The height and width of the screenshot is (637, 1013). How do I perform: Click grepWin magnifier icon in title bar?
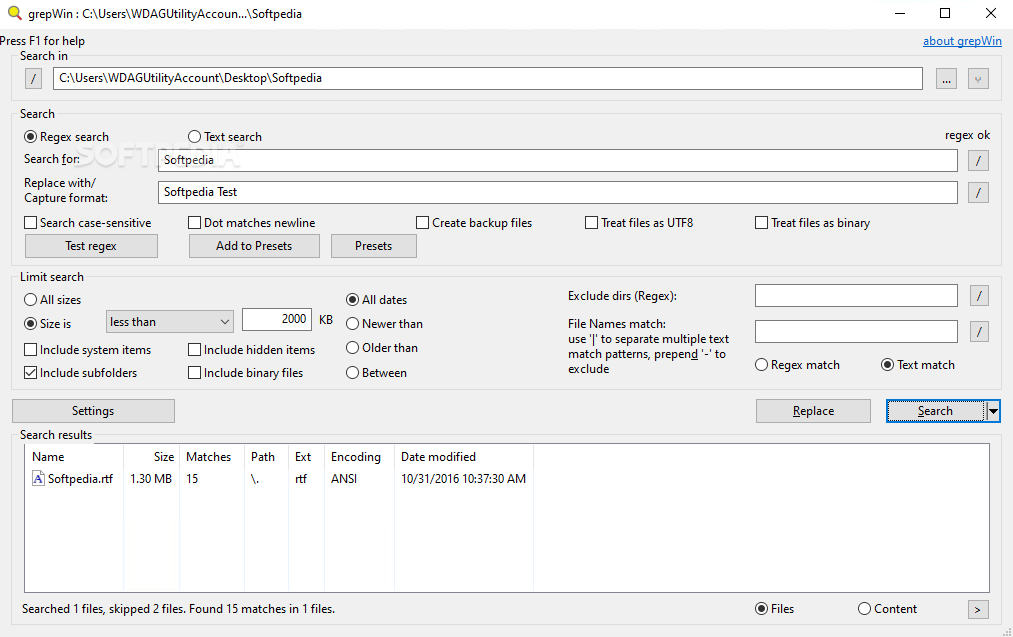coord(14,13)
